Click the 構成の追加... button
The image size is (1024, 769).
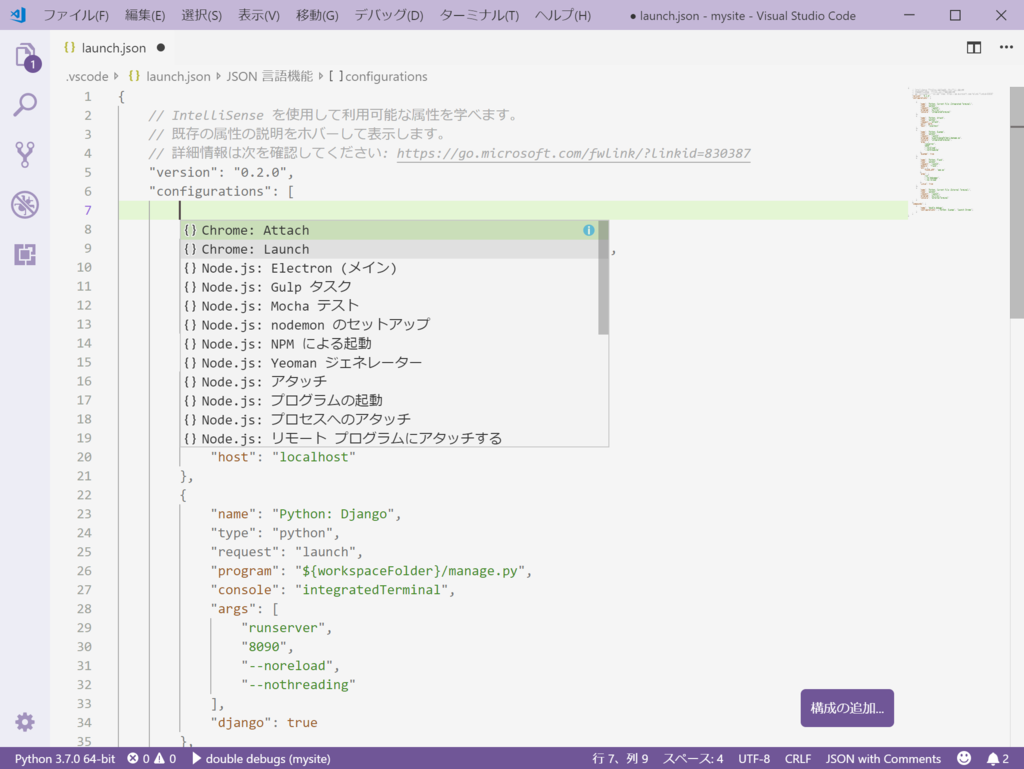pyautogui.click(x=847, y=708)
